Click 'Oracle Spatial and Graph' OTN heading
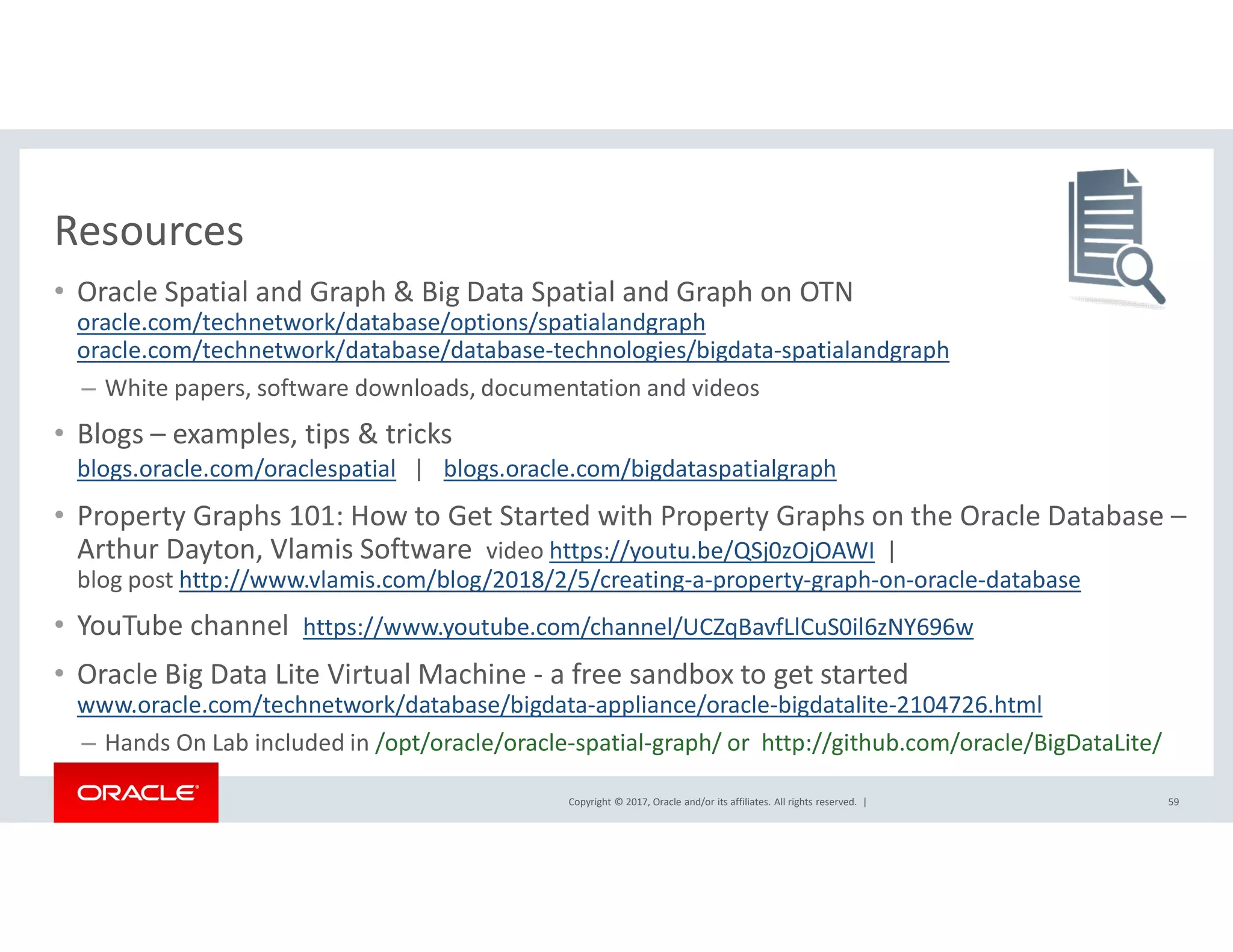The height and width of the screenshot is (952, 1233). (465, 292)
